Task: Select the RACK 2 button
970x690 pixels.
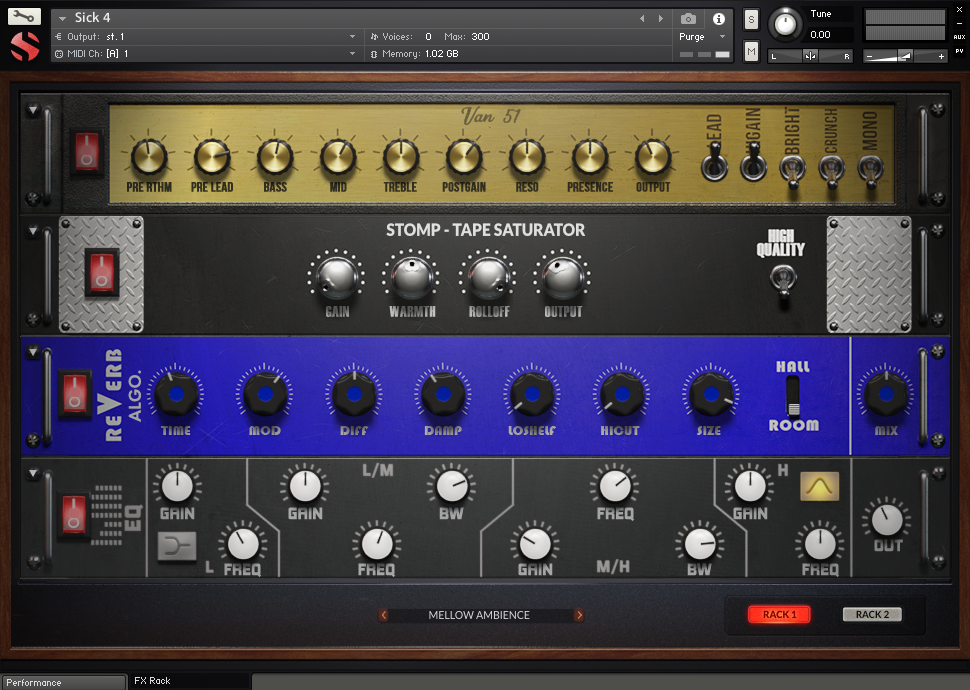Action: tap(872, 615)
